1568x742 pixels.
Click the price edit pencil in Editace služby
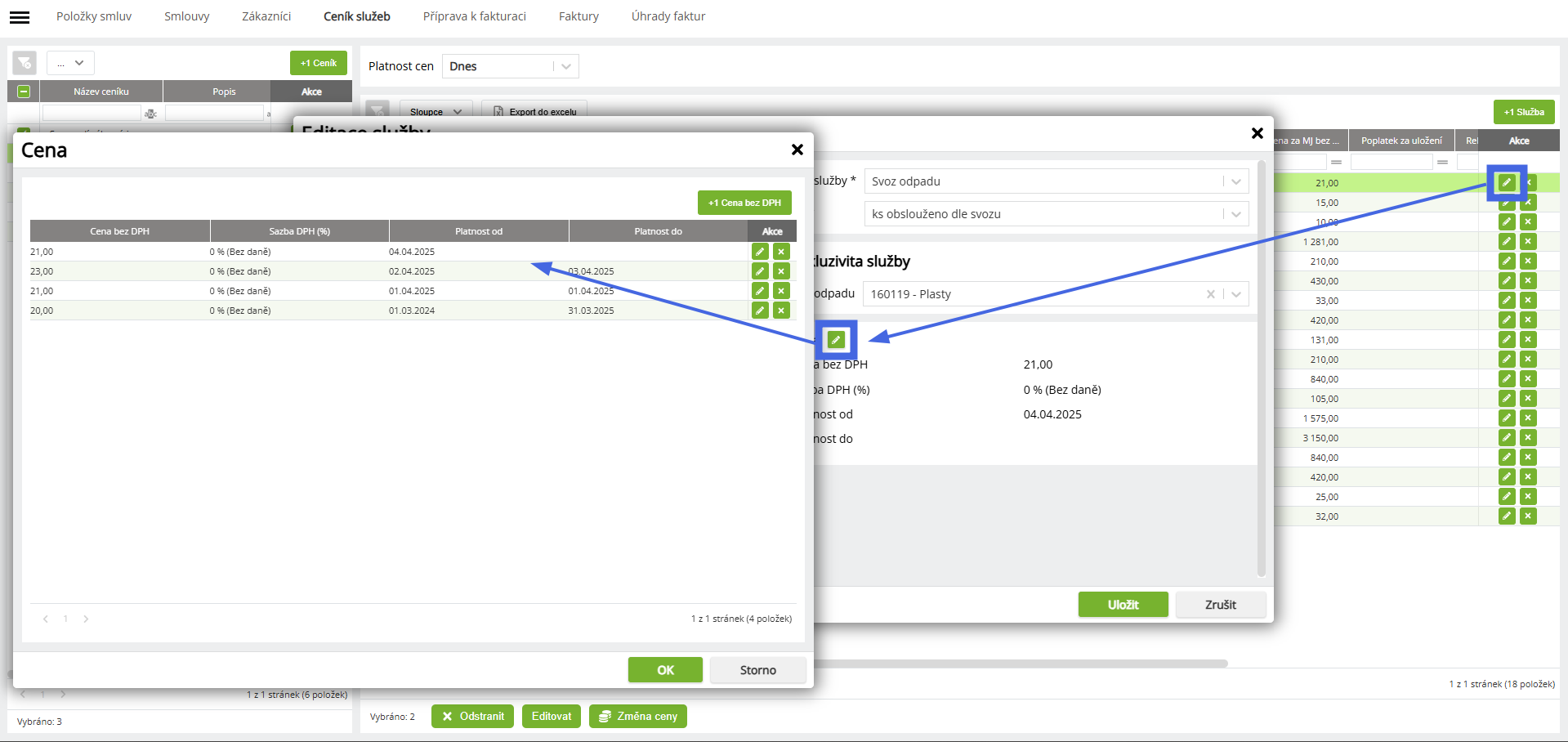[836, 340]
